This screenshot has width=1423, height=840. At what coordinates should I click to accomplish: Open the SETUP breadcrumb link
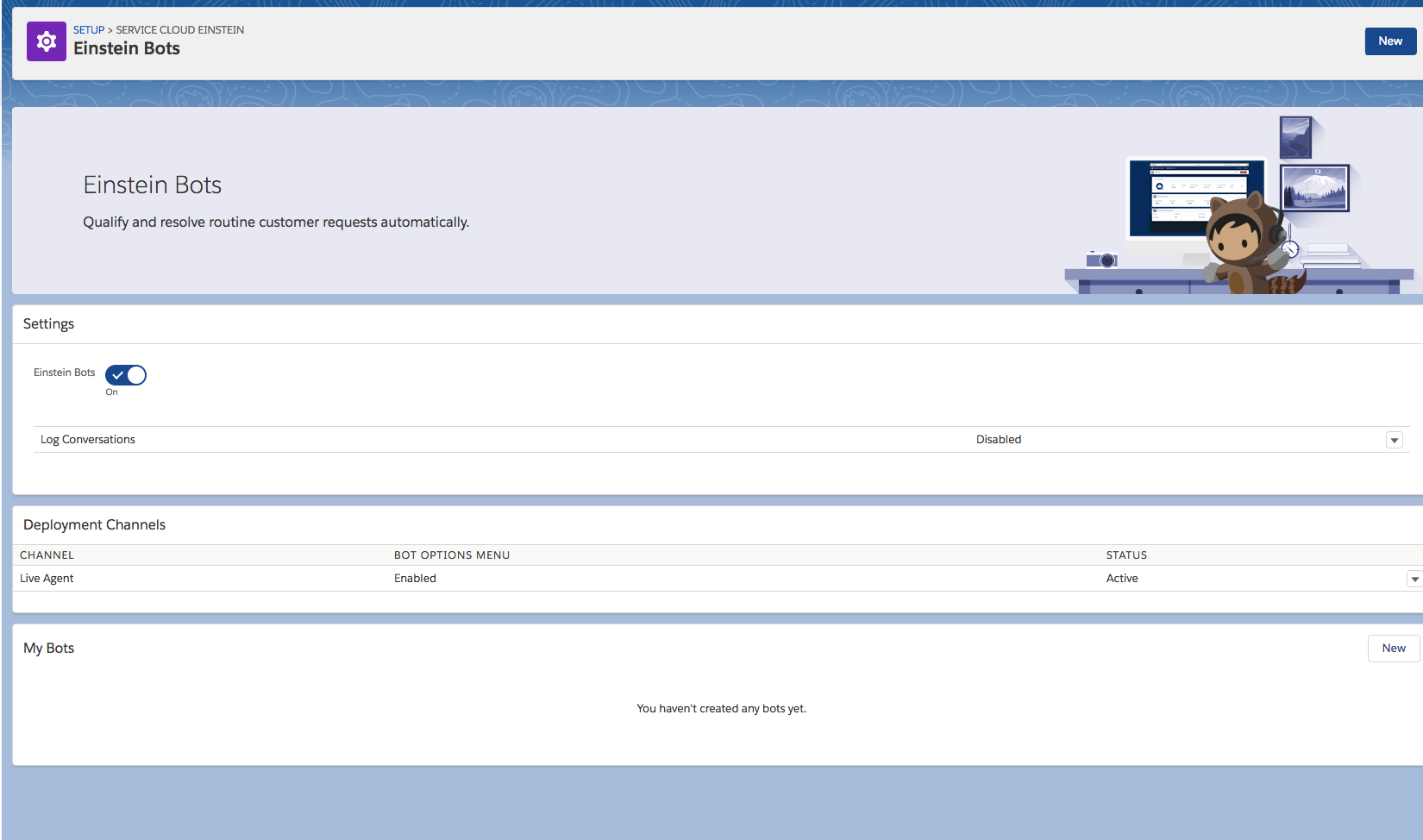(x=89, y=29)
